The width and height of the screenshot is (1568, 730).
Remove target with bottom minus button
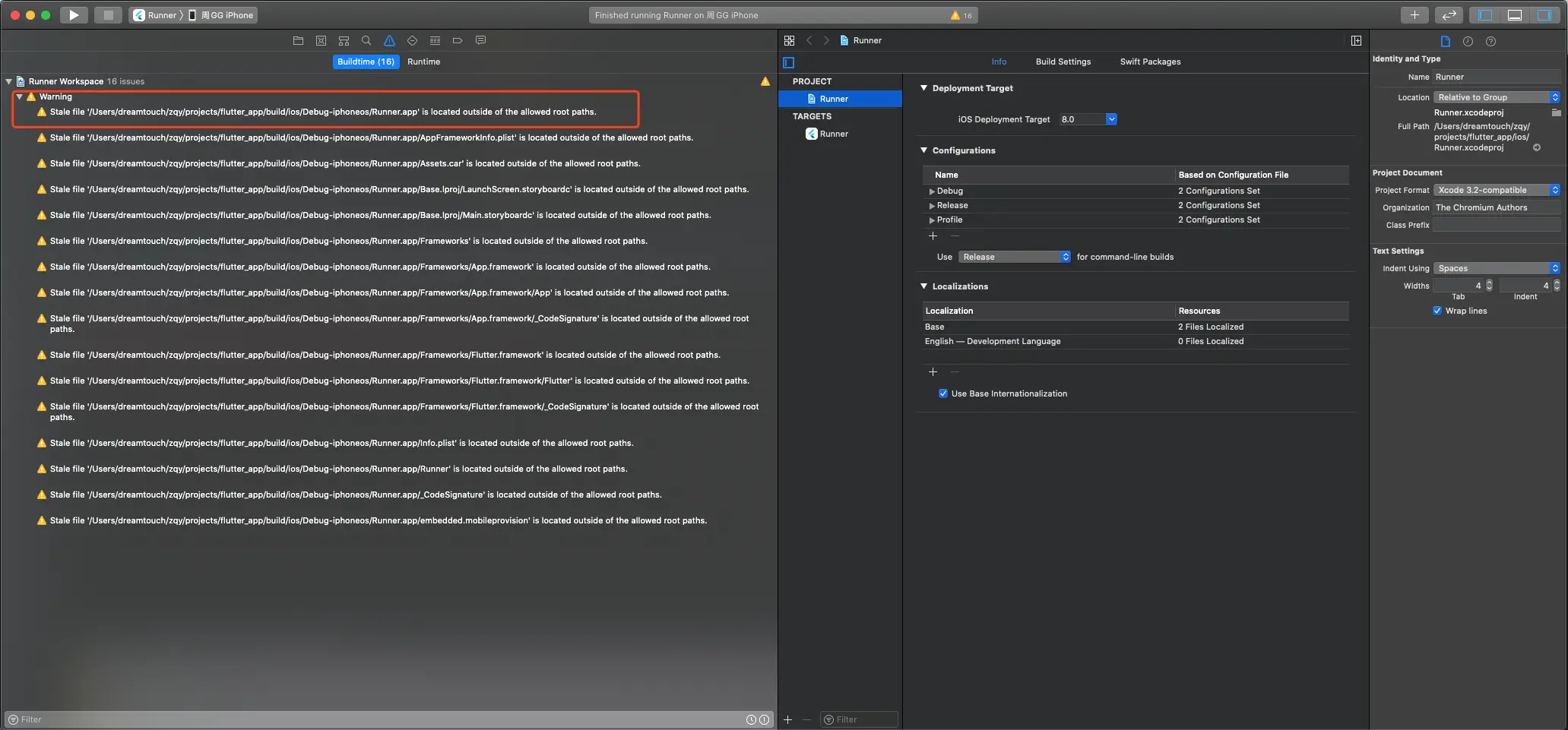(806, 719)
